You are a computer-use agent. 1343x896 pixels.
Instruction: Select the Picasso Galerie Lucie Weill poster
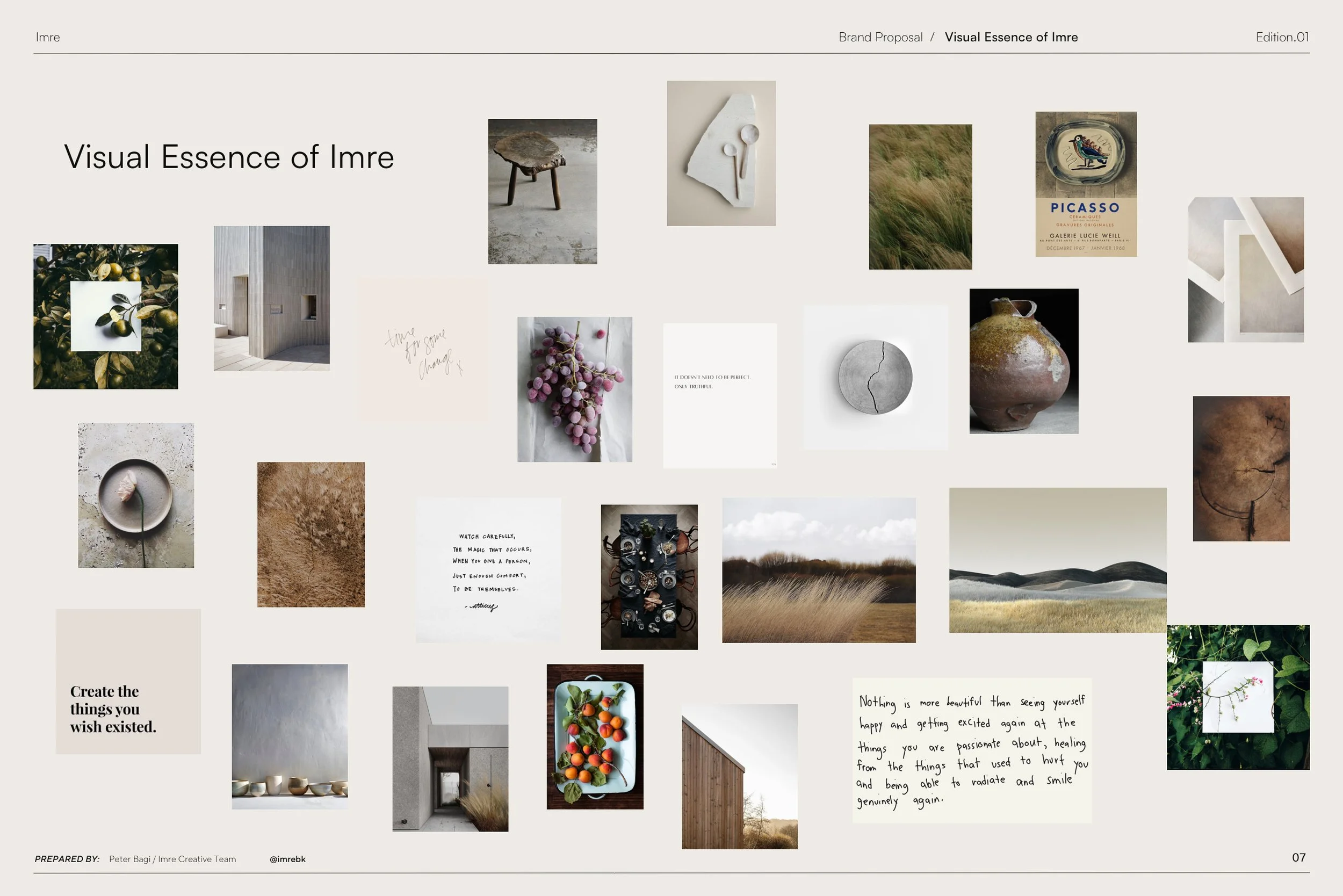[x=1086, y=184]
